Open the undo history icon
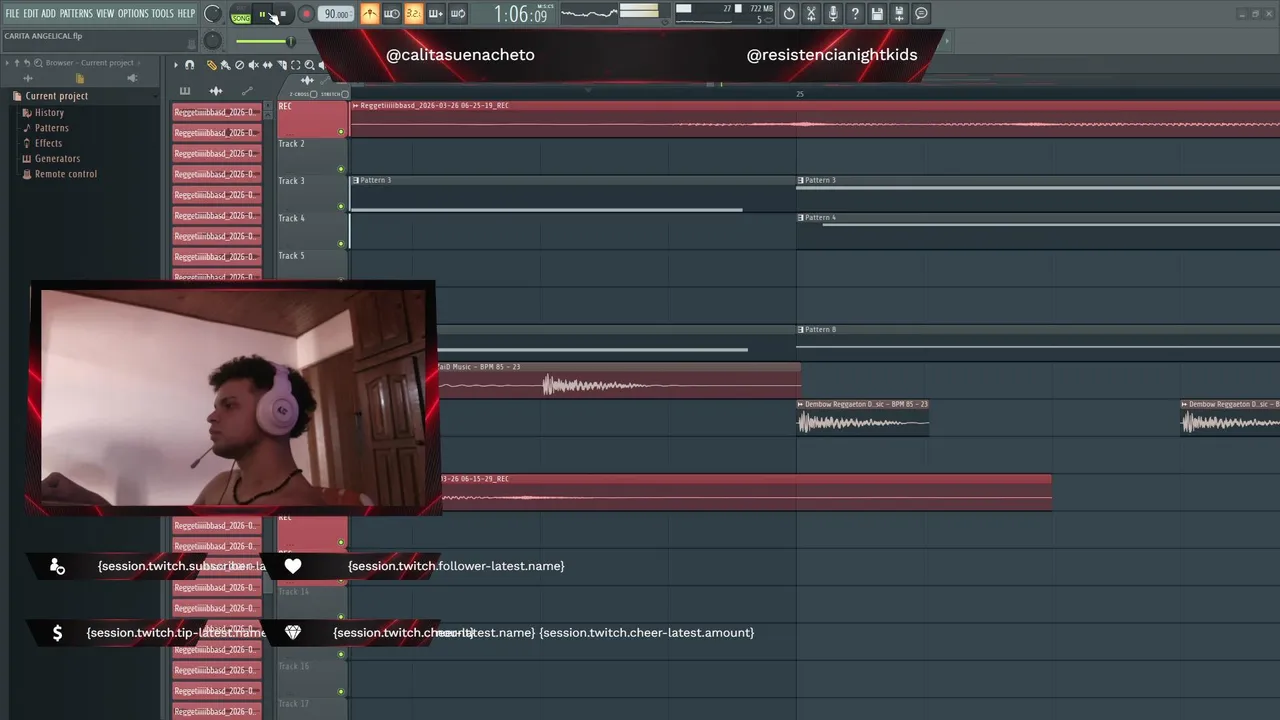The width and height of the screenshot is (1280, 720). (x=789, y=14)
